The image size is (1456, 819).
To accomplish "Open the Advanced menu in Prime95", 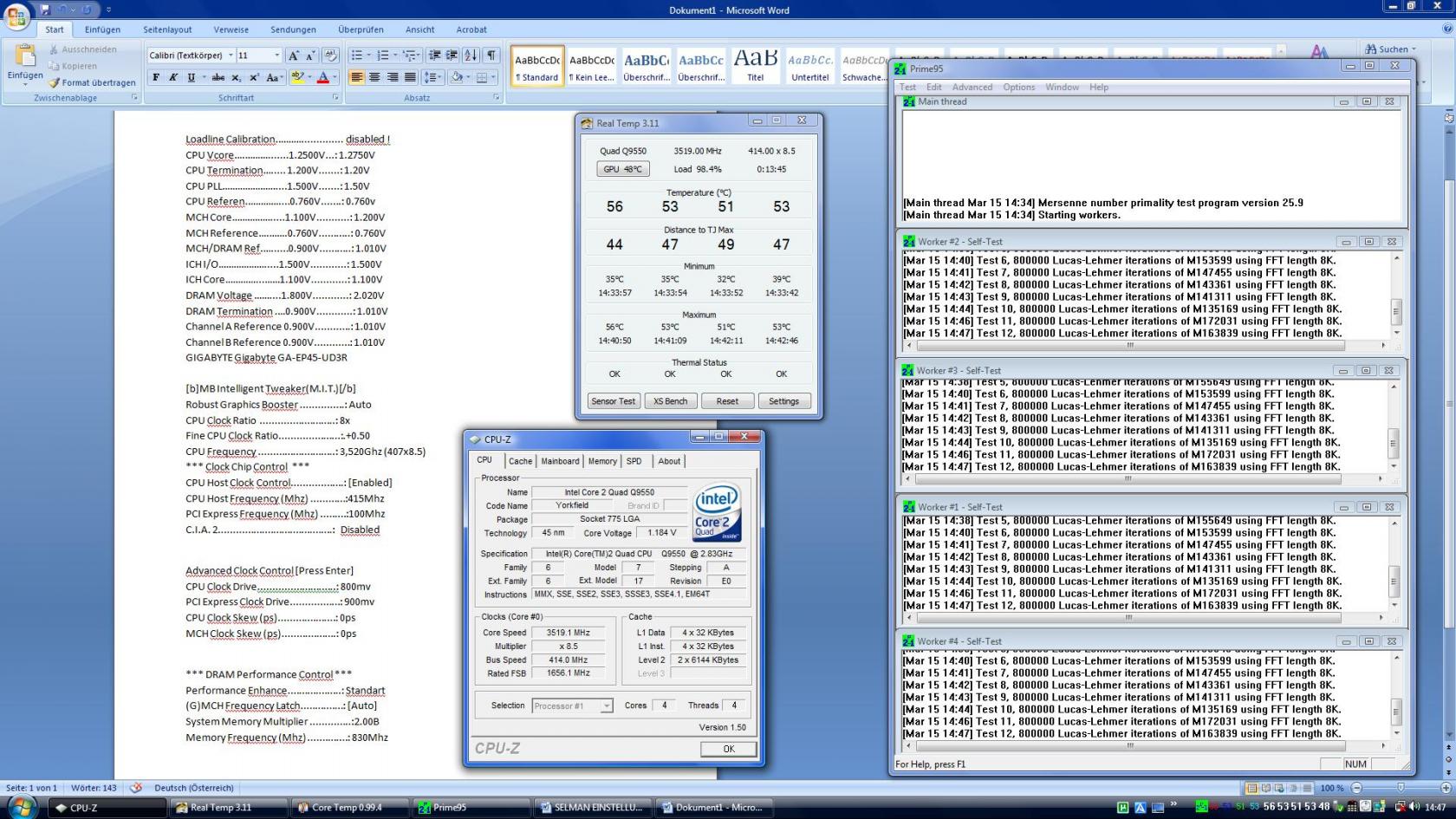I will pyautogui.click(x=972, y=87).
